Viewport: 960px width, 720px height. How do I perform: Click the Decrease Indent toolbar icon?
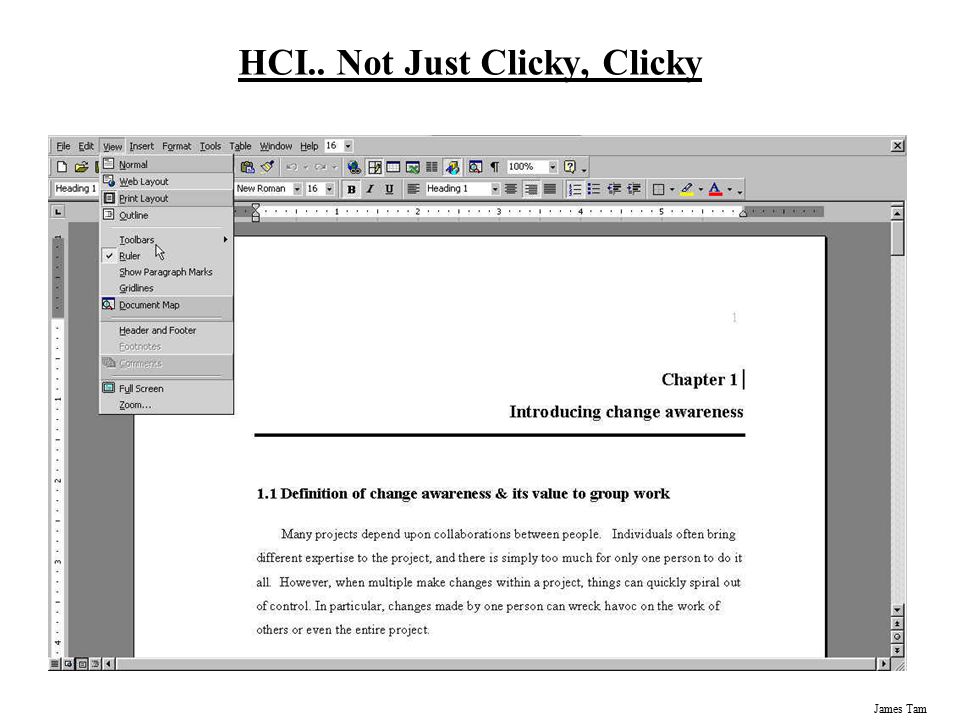coord(614,189)
